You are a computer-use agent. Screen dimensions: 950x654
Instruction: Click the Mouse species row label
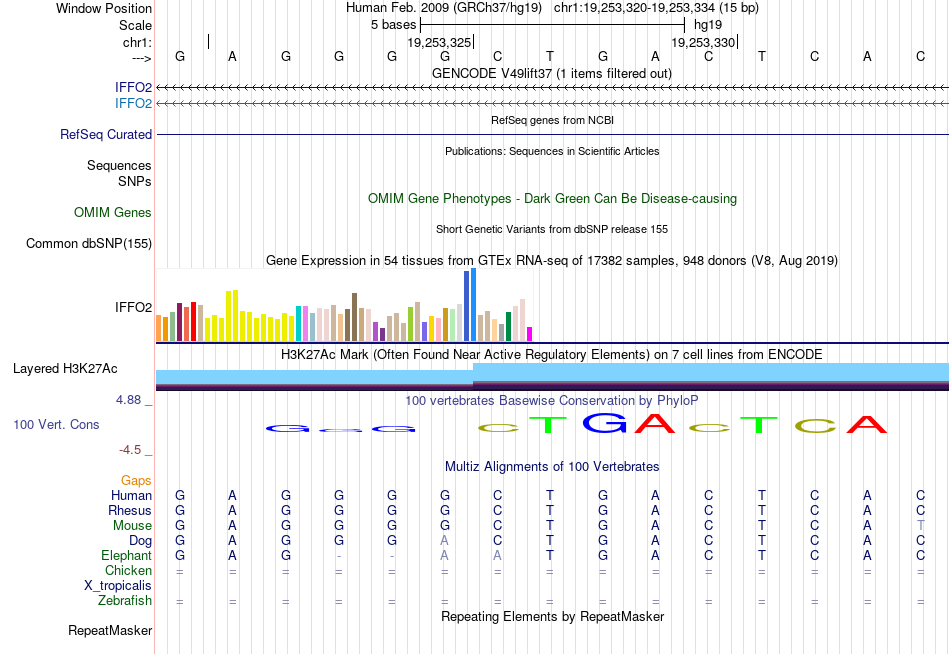click(132, 526)
